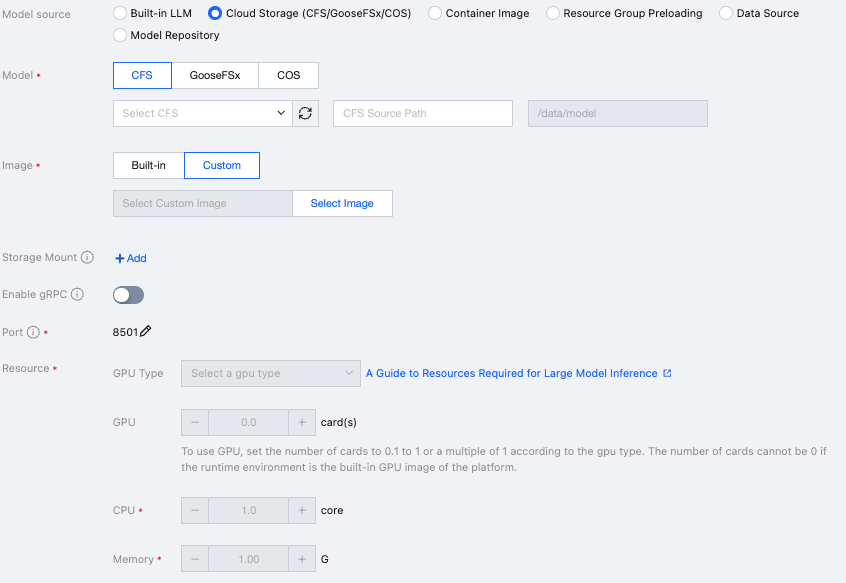The height and width of the screenshot is (583, 846).
Task: Select the Model Repository radio option
Action: (x=121, y=35)
